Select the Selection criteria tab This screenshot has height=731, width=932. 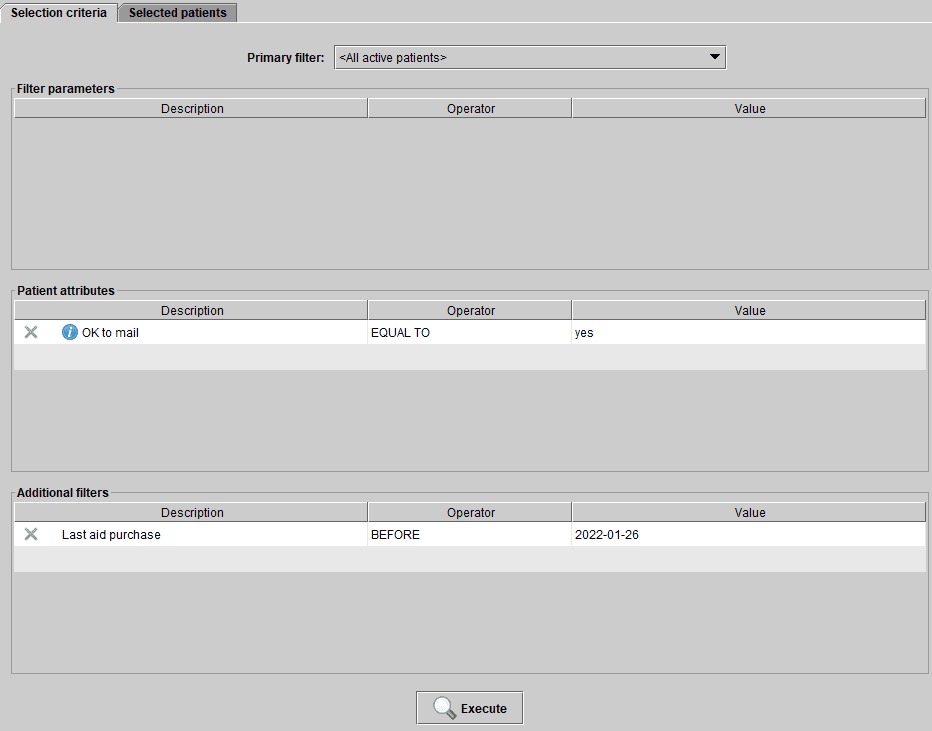tap(59, 13)
